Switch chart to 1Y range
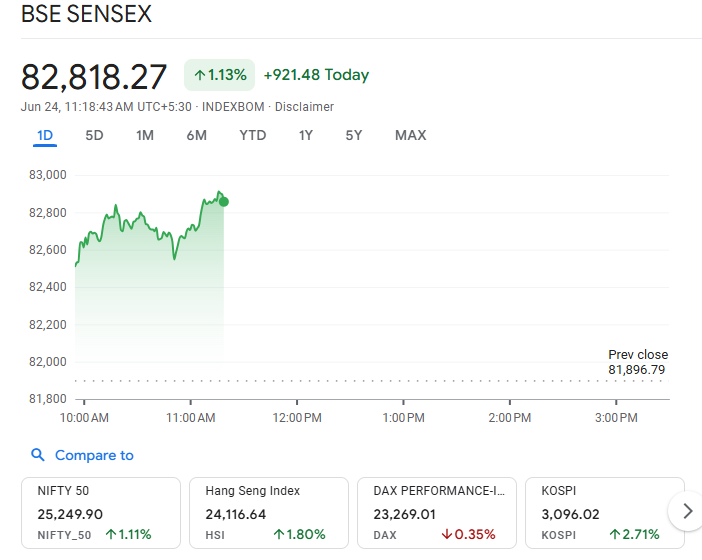The width and height of the screenshot is (702, 560). [305, 135]
